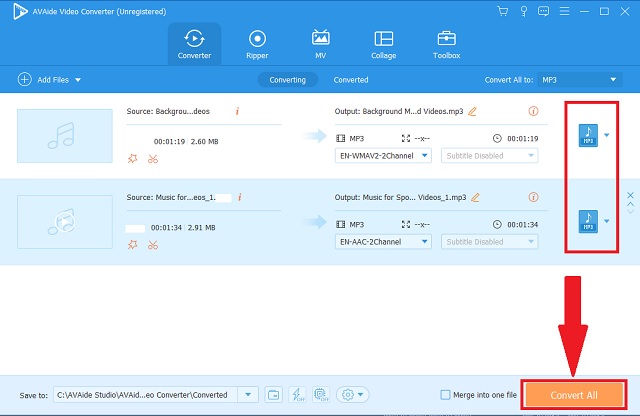
Task: Remove the Music for Sports file with X
Action: [631, 195]
